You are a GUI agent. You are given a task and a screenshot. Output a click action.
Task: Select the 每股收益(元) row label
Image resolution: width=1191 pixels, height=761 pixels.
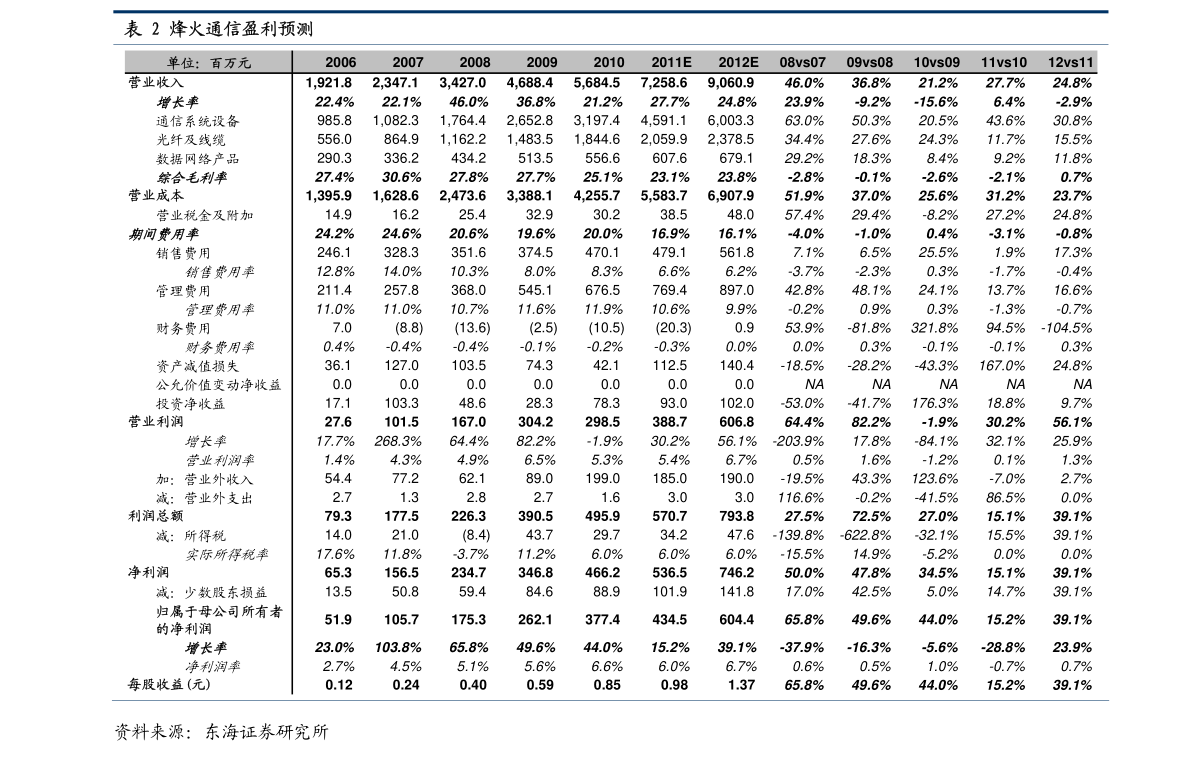pyautogui.click(x=169, y=684)
